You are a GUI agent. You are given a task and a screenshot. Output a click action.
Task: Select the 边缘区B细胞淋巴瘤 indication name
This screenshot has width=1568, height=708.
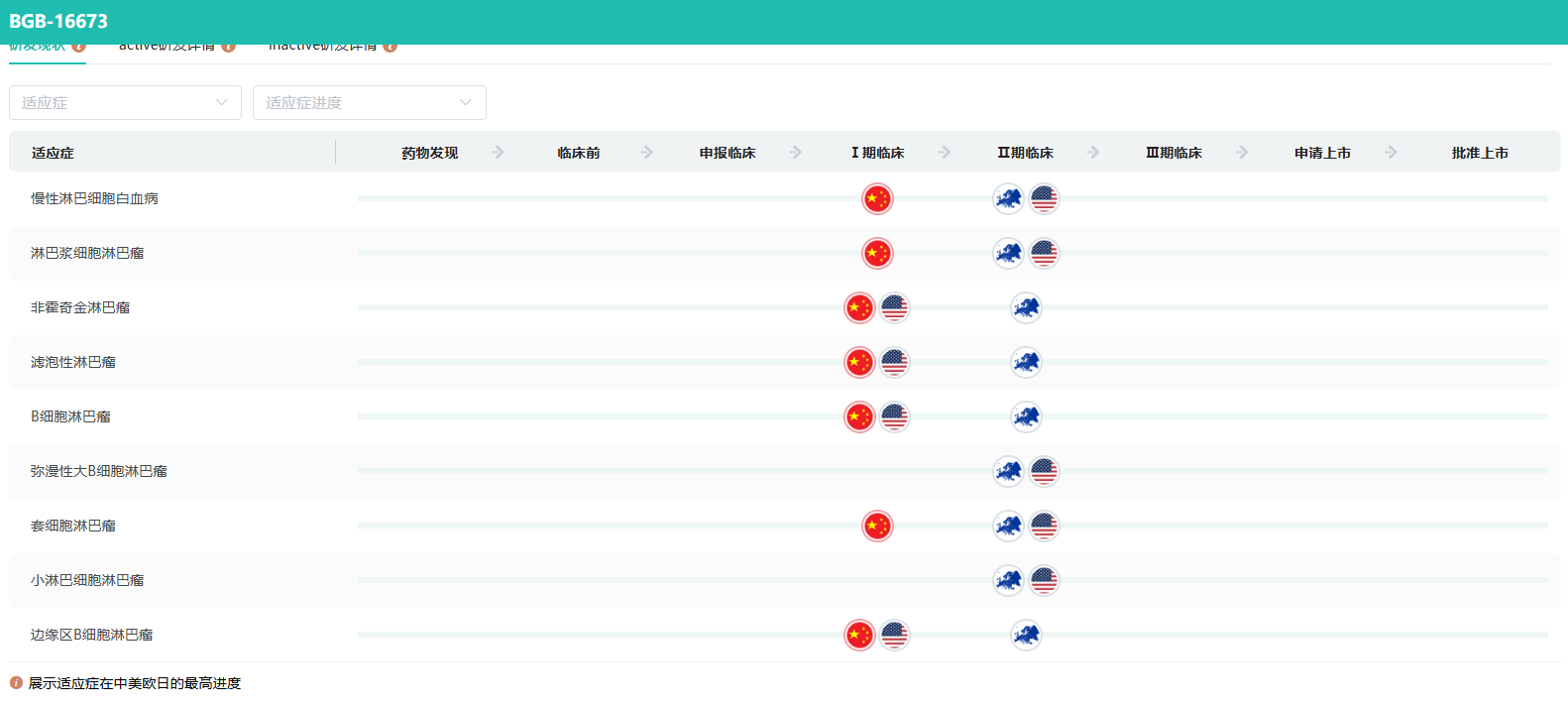91,635
